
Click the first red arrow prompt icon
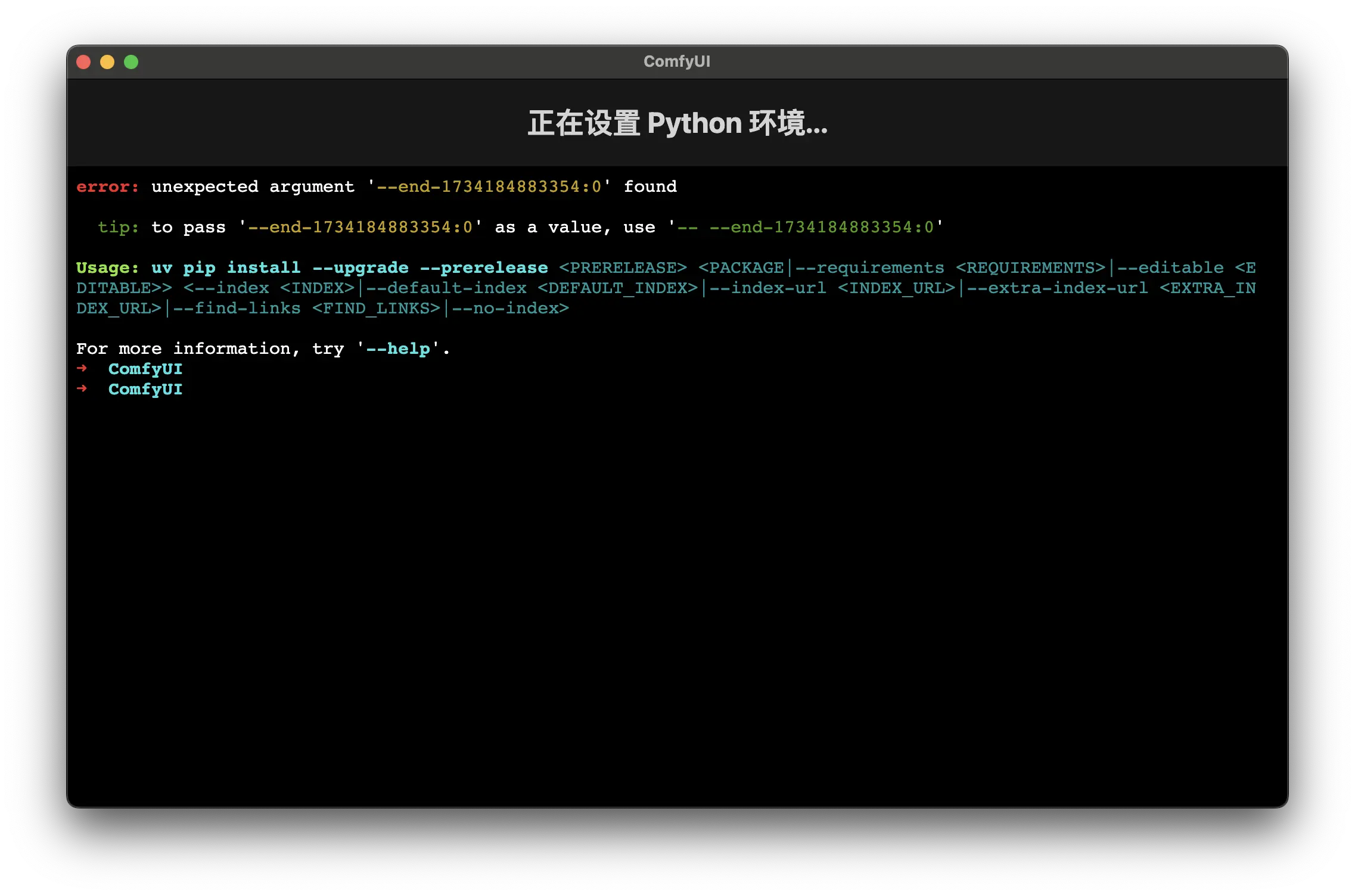pos(82,369)
